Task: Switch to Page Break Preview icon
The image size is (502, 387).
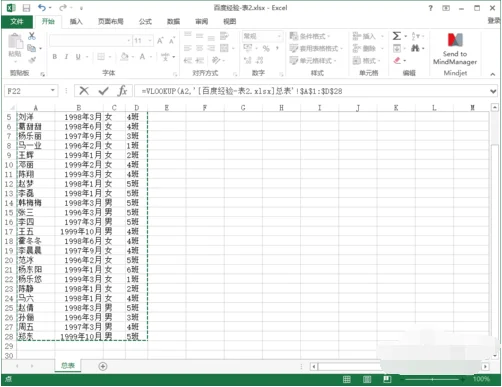Action: [387, 379]
